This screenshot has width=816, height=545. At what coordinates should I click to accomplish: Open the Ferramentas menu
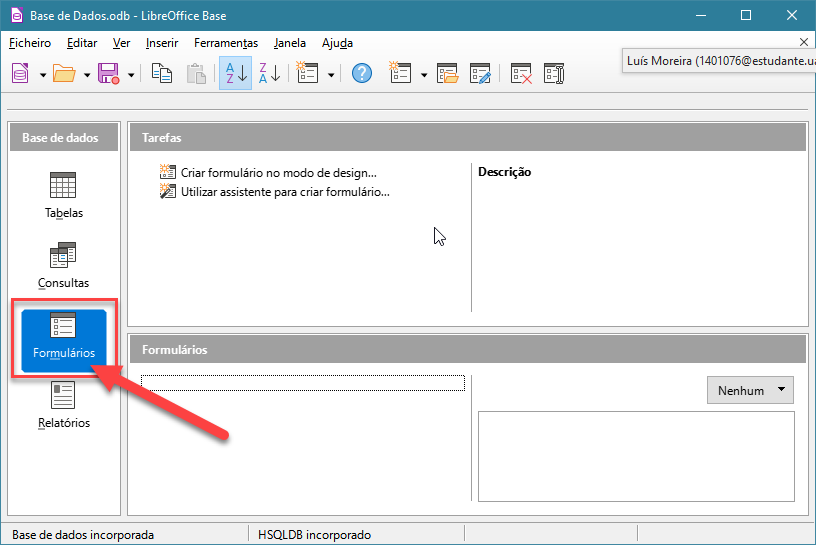coord(226,43)
